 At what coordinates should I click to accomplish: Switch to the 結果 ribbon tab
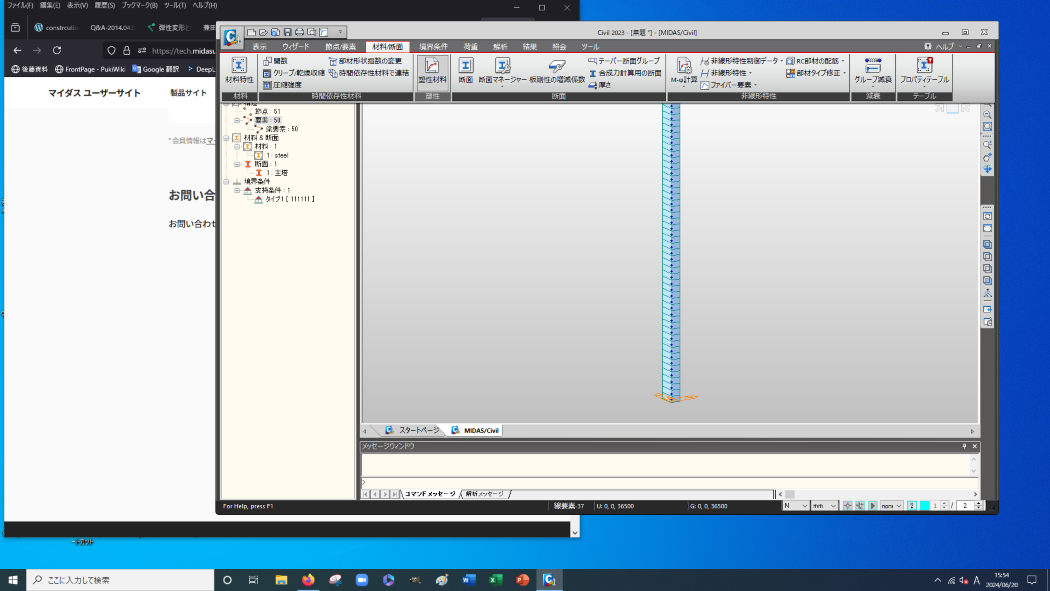pyautogui.click(x=530, y=47)
